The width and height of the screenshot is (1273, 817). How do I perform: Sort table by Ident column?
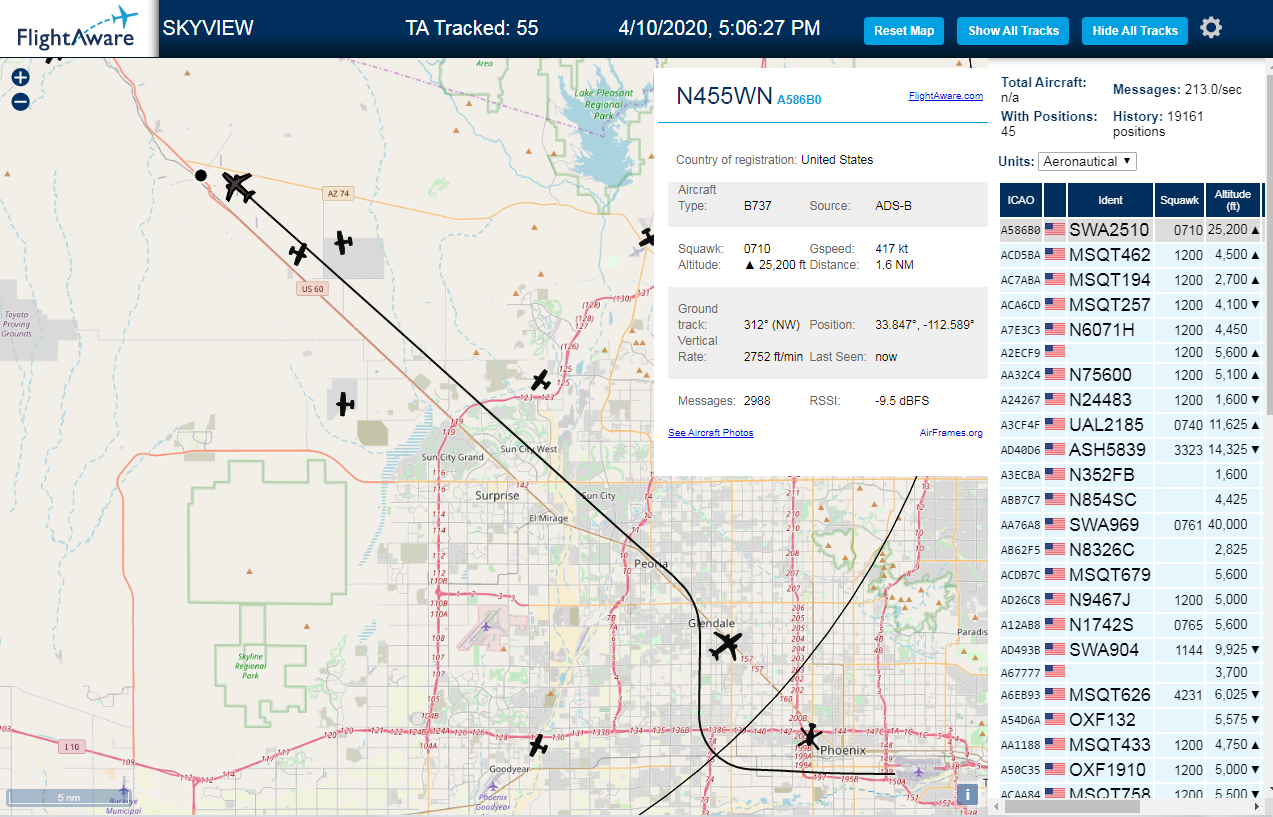click(x=1110, y=200)
